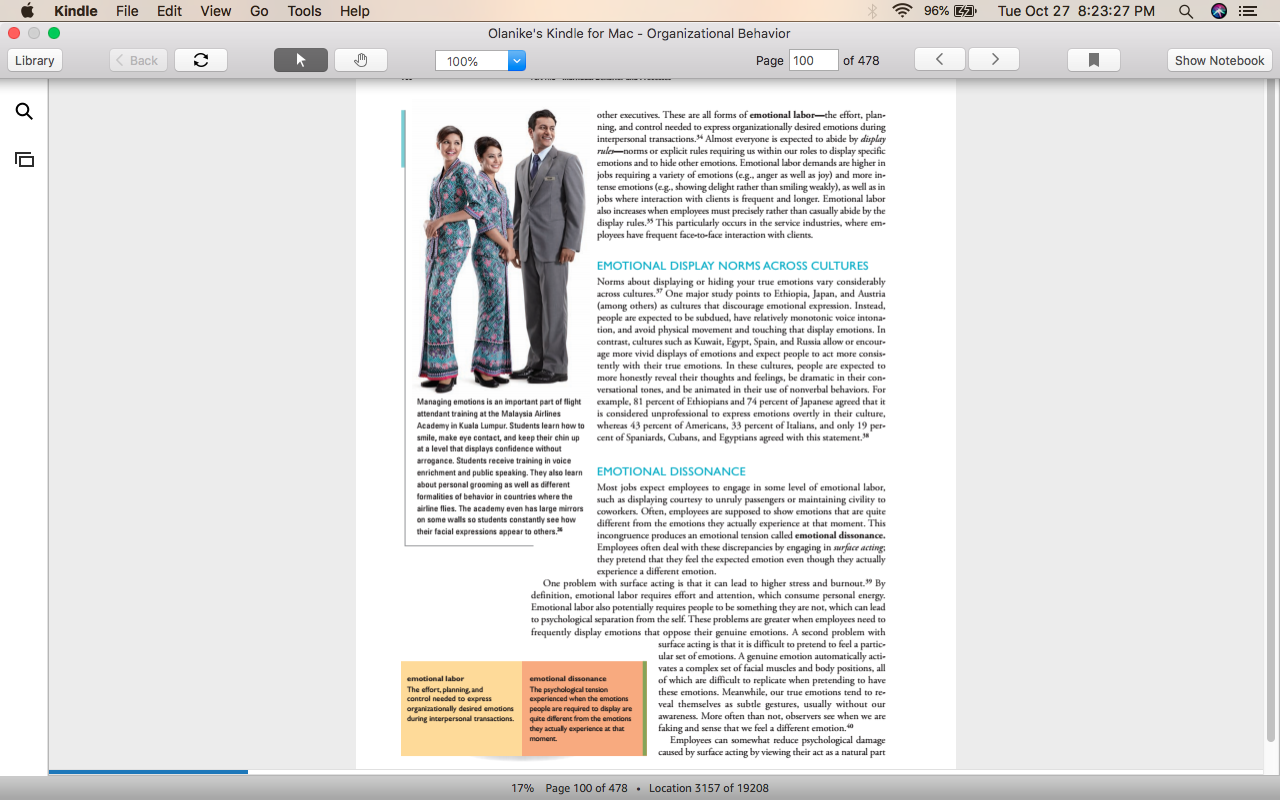
Task: Click the Bluetooth status icon
Action: [x=872, y=11]
